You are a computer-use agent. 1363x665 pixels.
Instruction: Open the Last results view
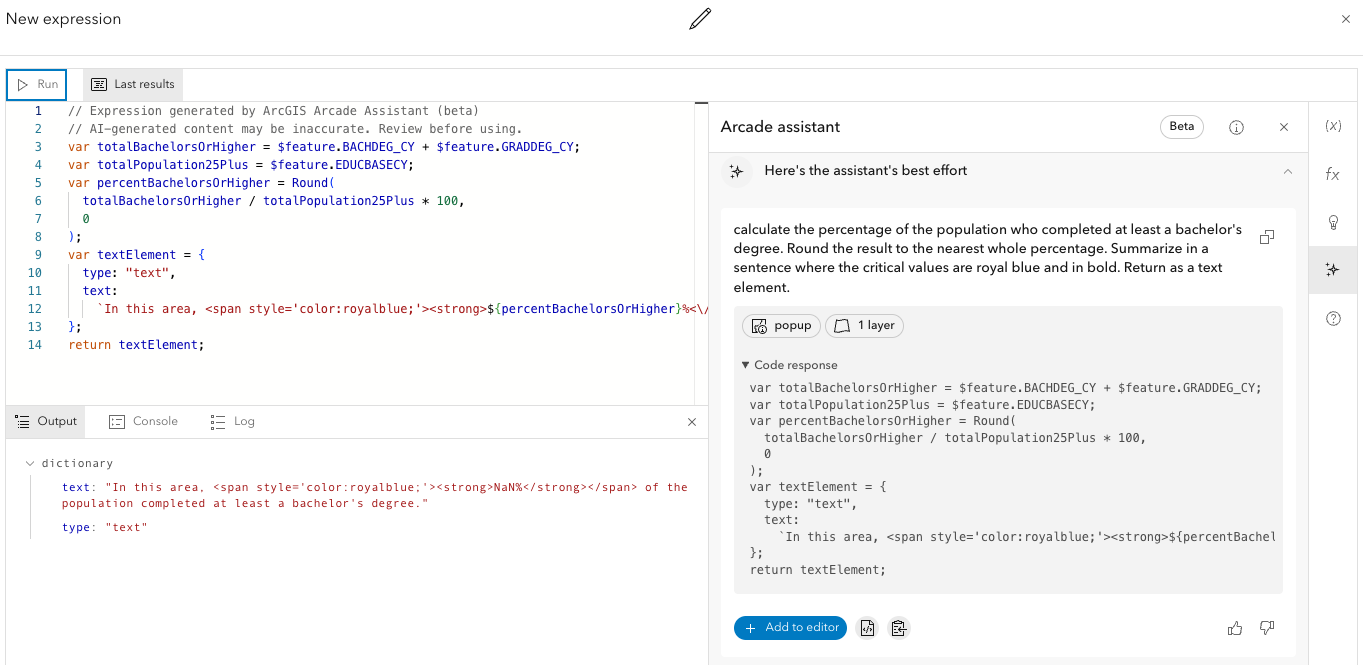pyautogui.click(x=133, y=85)
